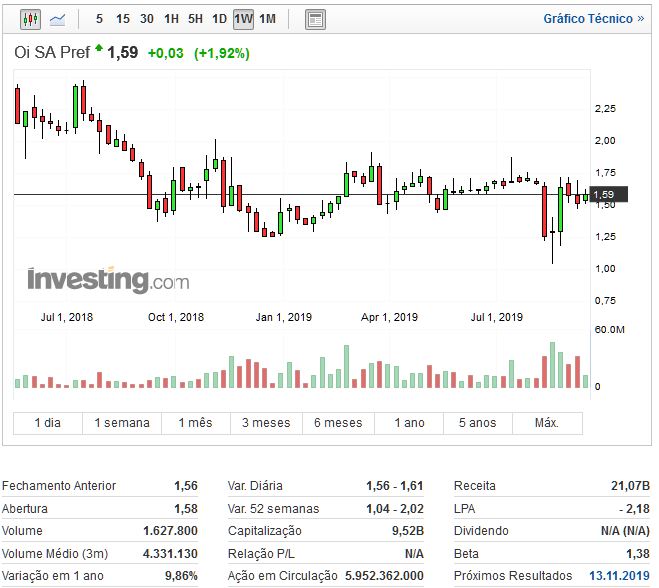Show the 5 anos range

(x=477, y=423)
